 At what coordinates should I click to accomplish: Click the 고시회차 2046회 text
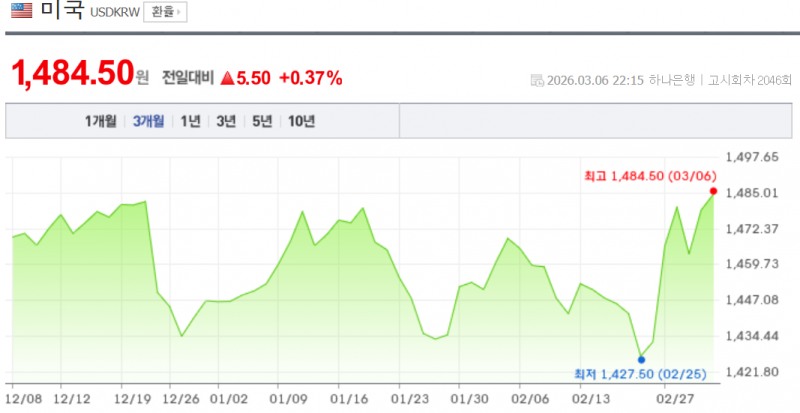749,81
